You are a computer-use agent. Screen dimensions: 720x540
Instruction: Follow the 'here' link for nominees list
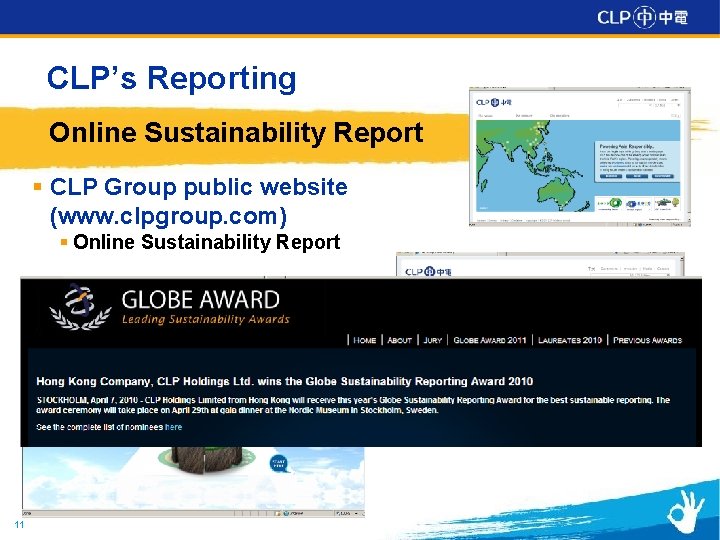click(173, 427)
